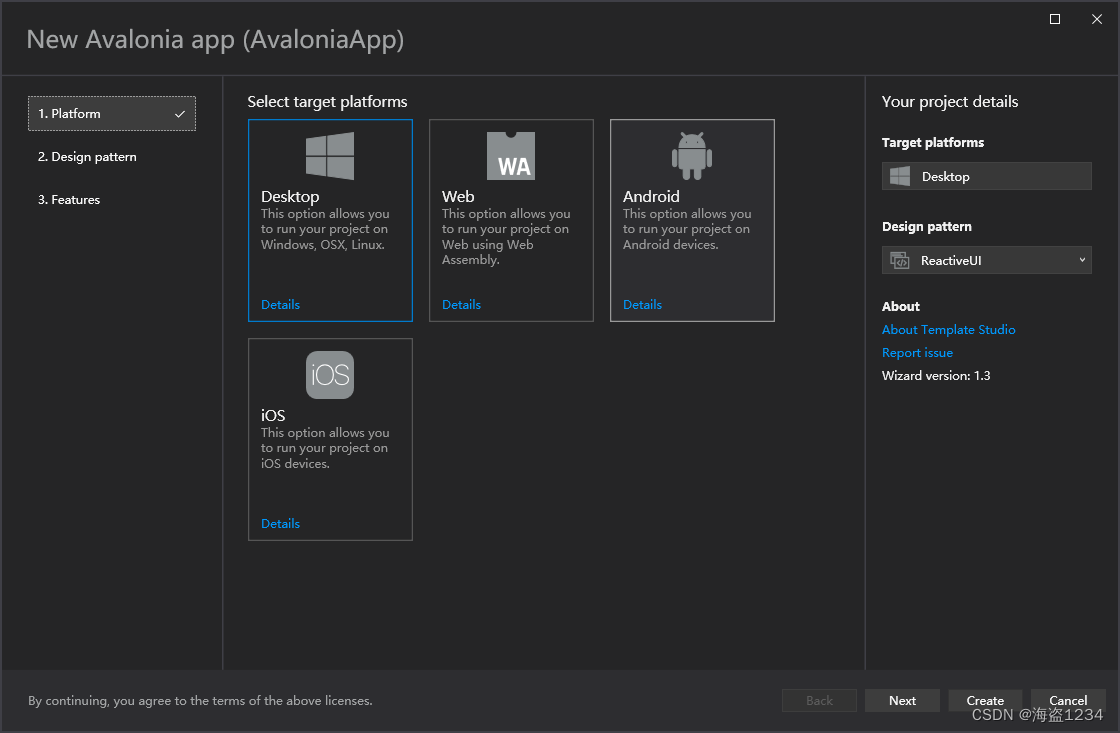
Task: Toggle the Web platform card
Action: tap(511, 220)
